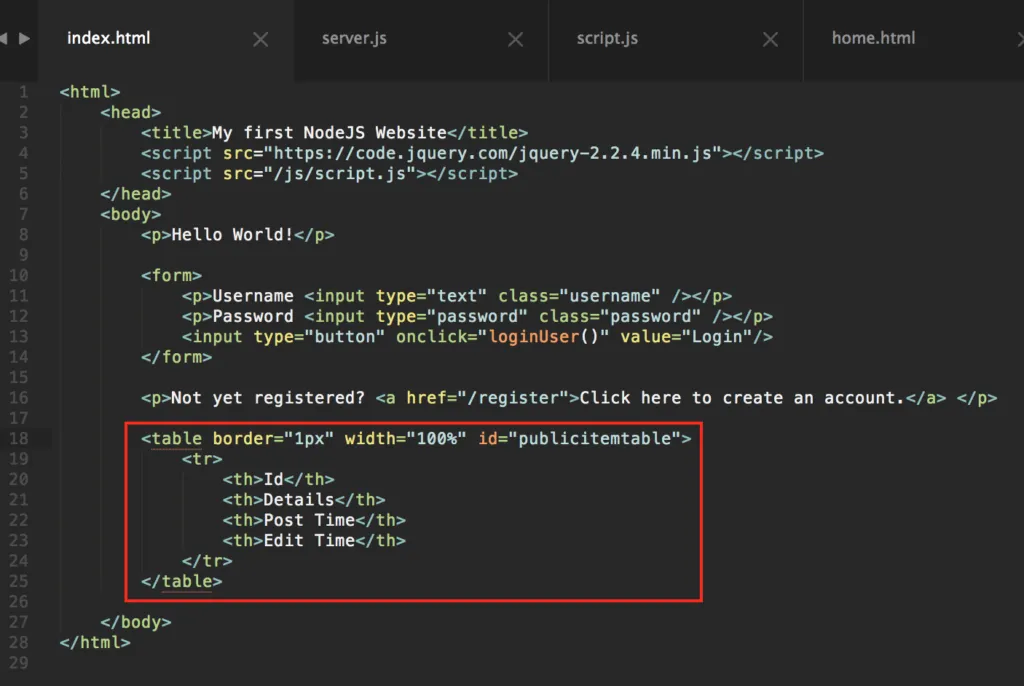
Task: Click the <table opening tag on line 18
Action: pyautogui.click(x=172, y=438)
